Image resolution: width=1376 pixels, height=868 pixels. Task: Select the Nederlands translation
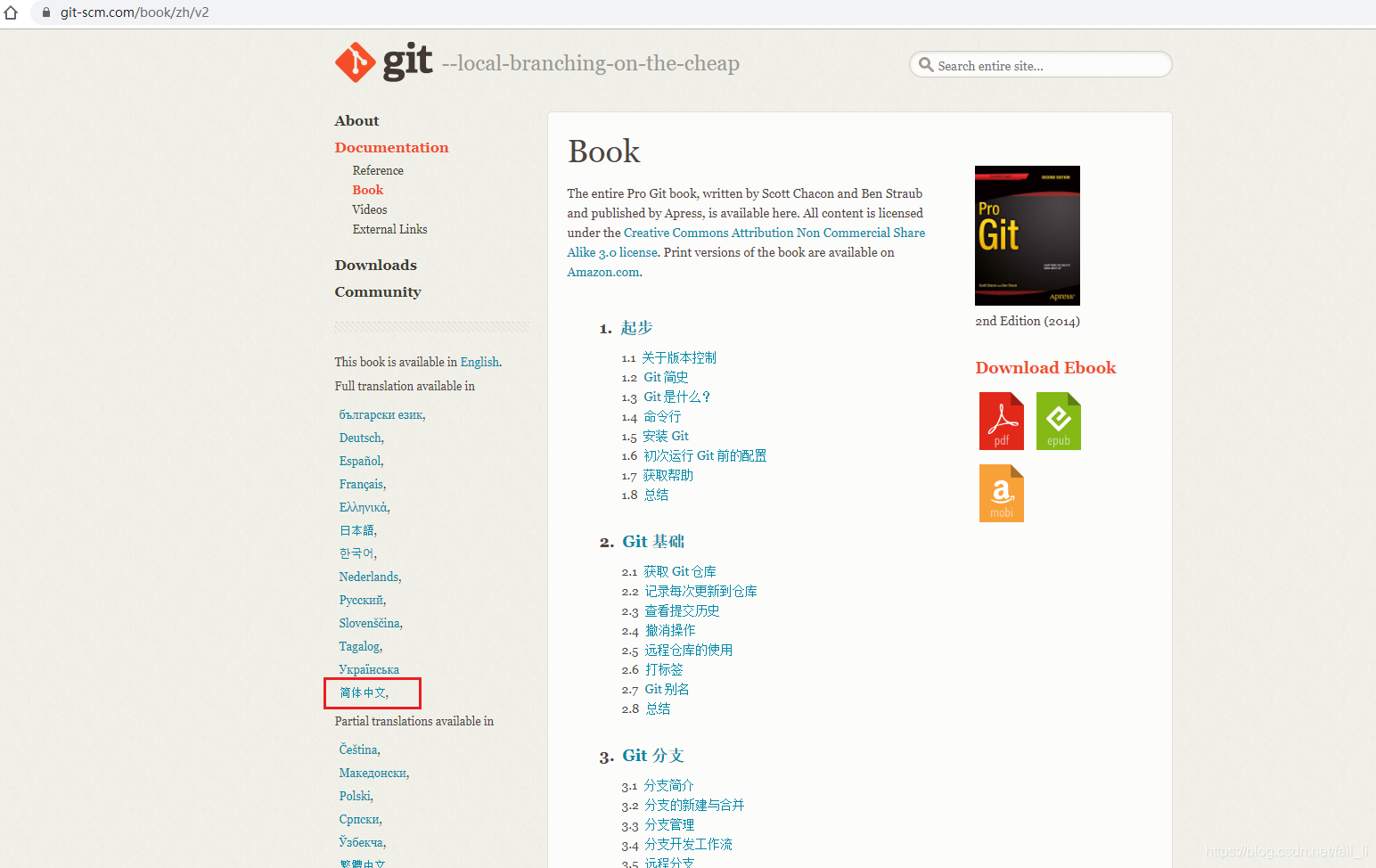(x=369, y=577)
